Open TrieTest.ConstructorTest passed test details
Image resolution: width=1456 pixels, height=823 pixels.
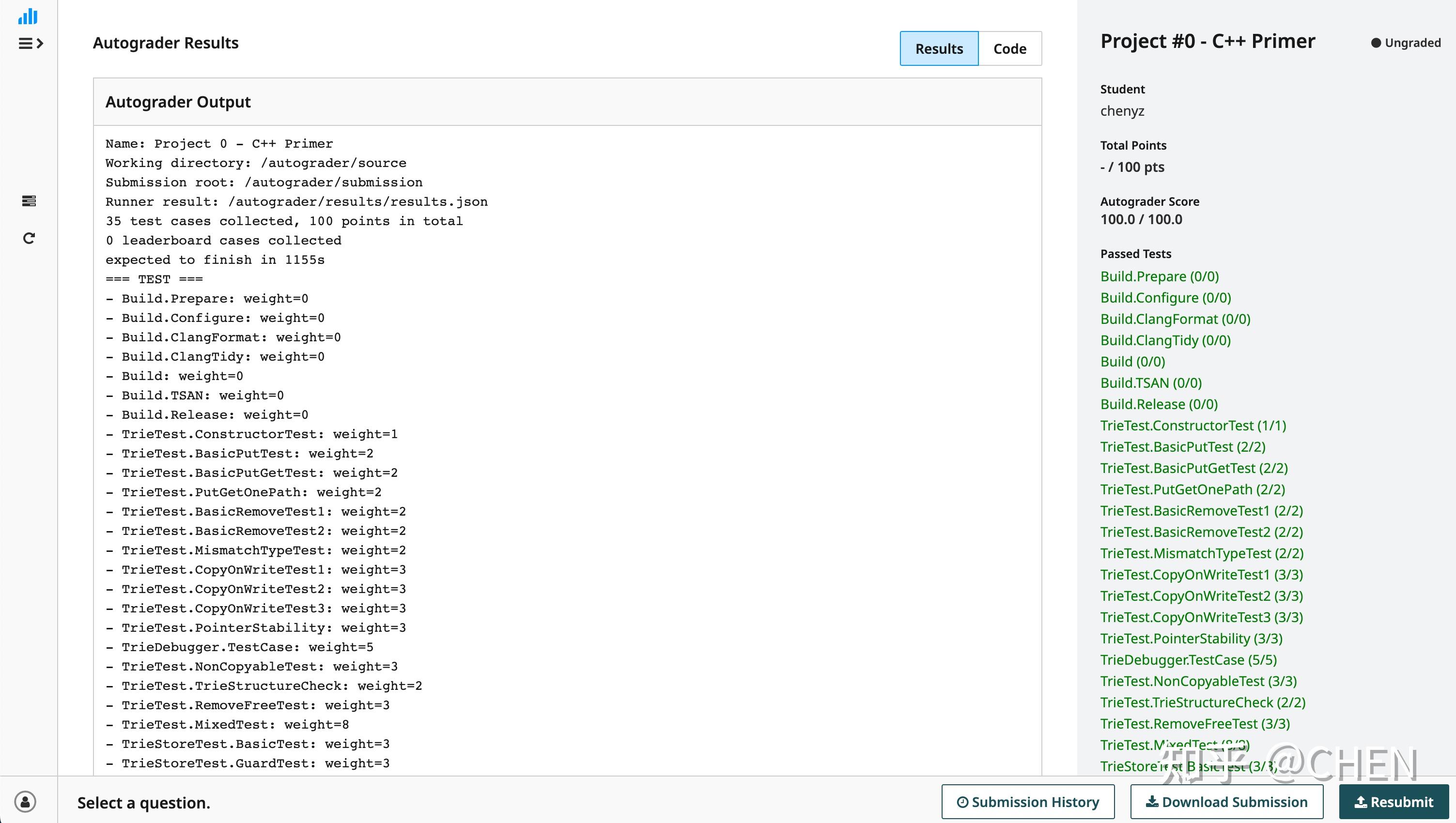coord(1193,425)
